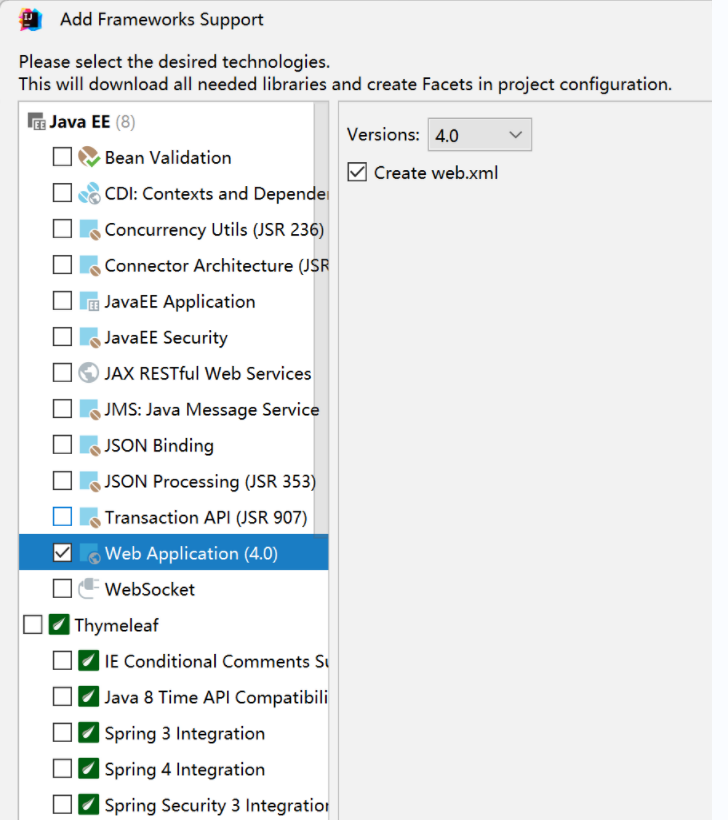Image resolution: width=728 pixels, height=820 pixels.
Task: Select the JMS: Java Message Service text
Action: (212, 409)
